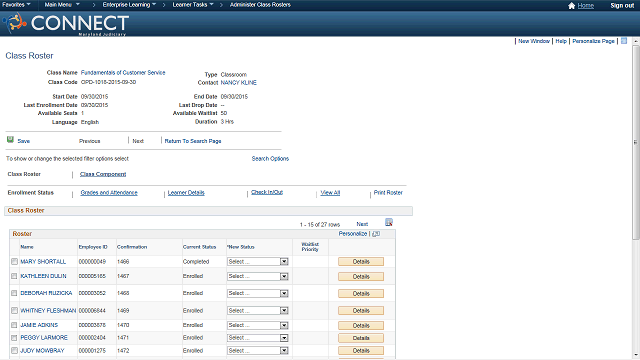Click the CONNECT logo
Image resolution: width=640 pixels, height=360 pixels.
(66, 23)
